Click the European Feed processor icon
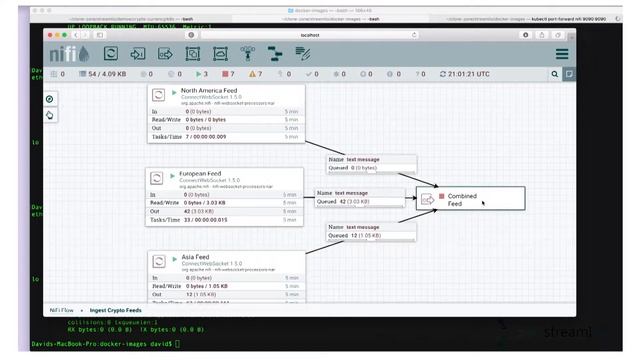 coord(156,178)
